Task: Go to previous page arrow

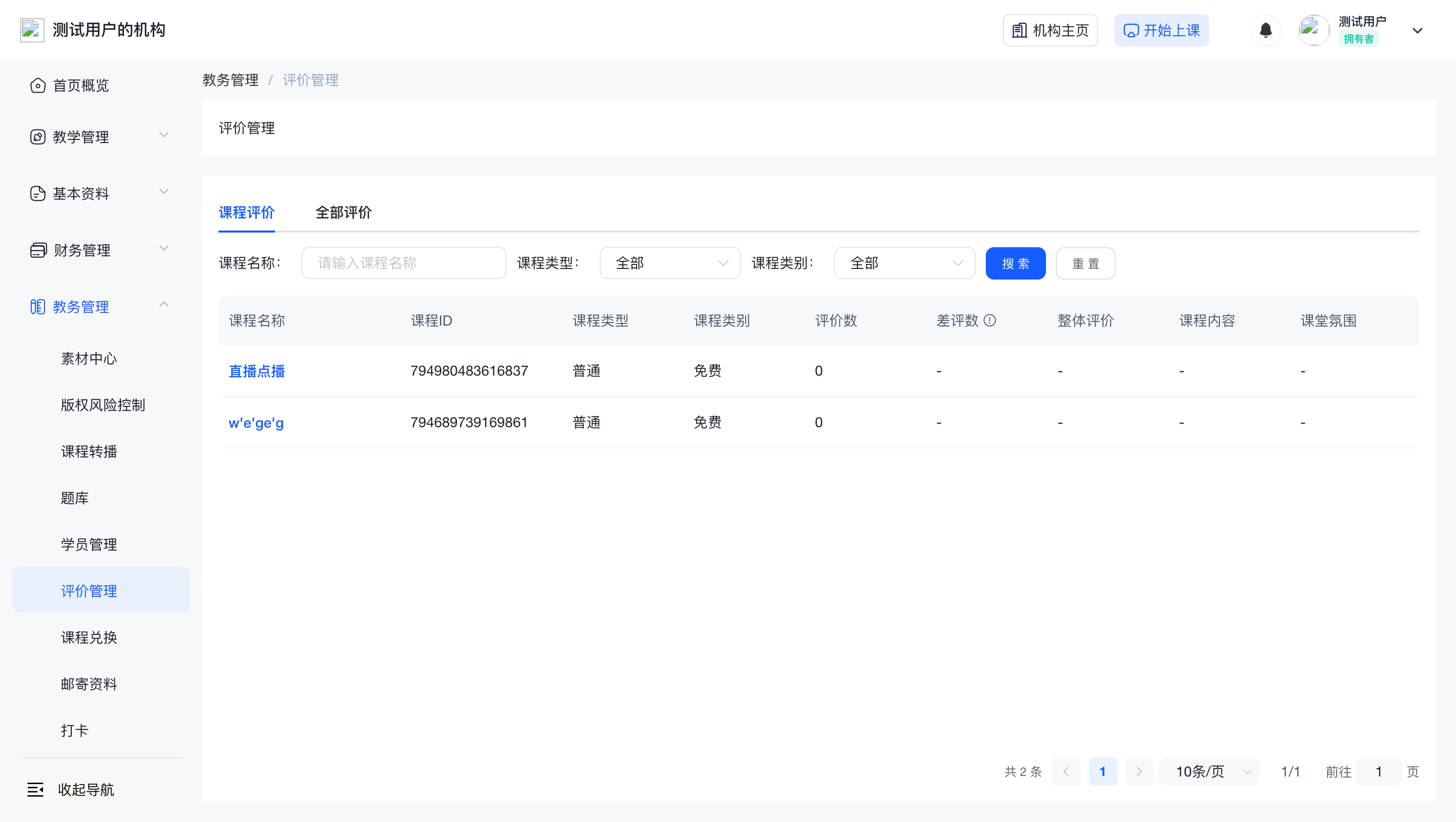Action: tap(1066, 771)
